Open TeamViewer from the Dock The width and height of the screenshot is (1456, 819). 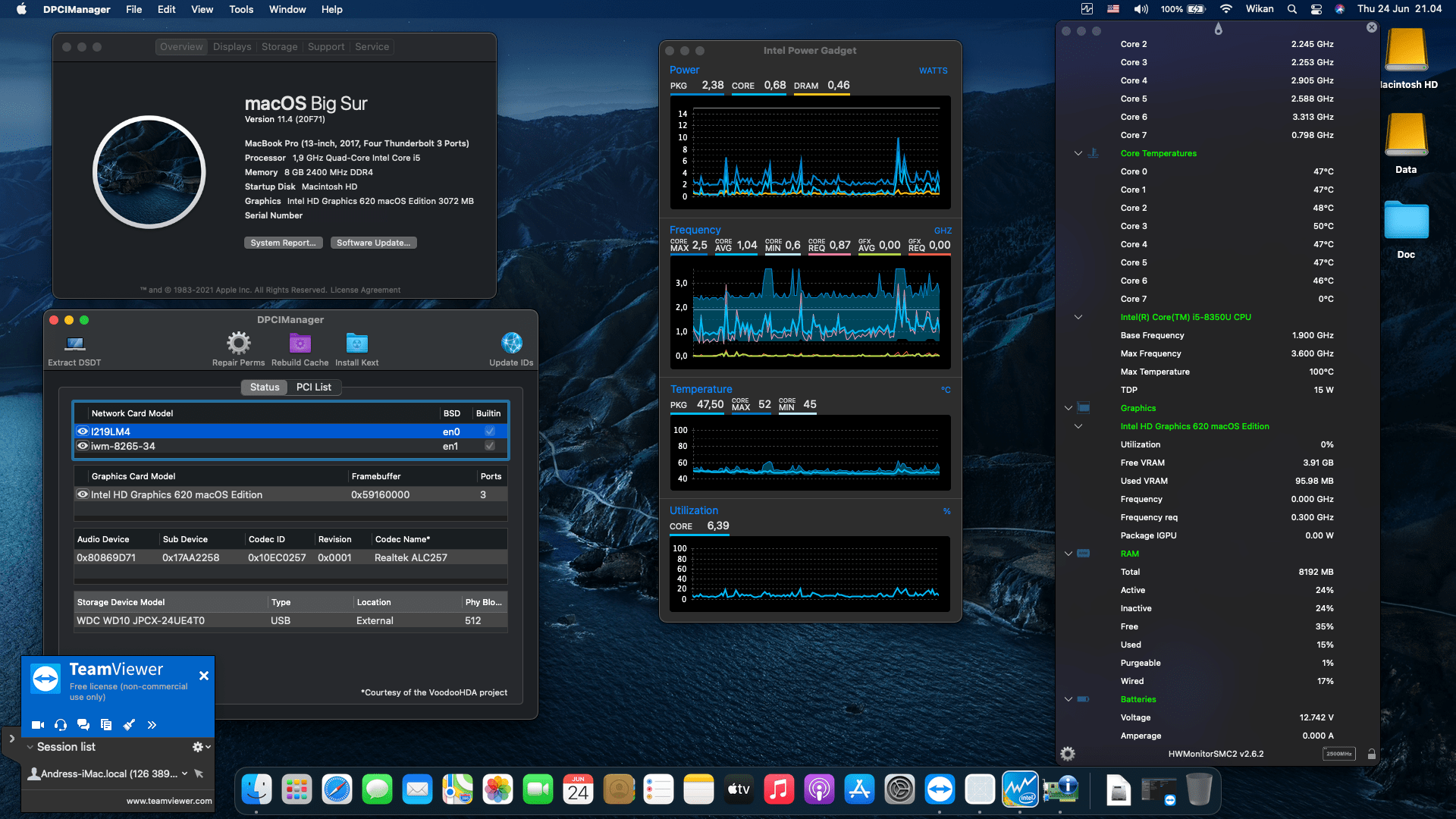(940, 790)
